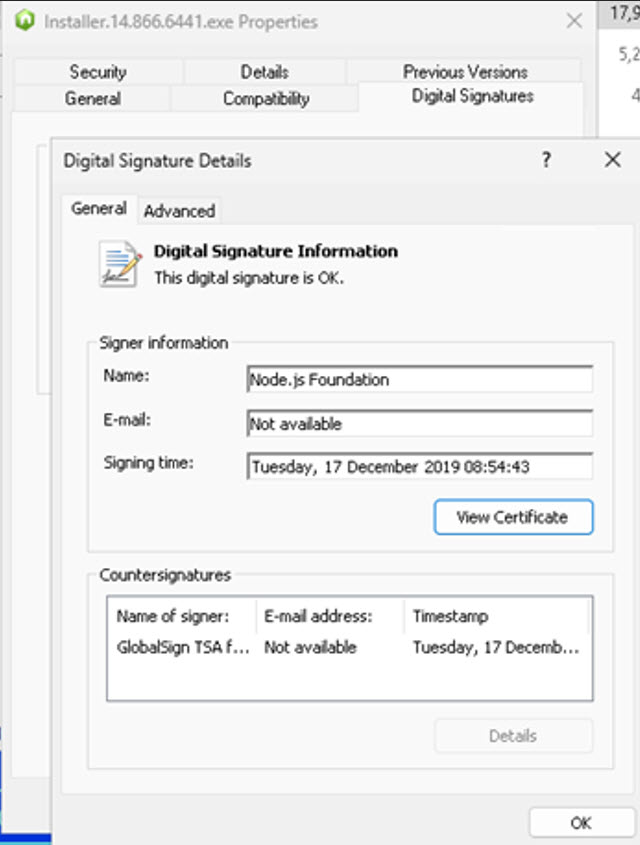Open the General tab in the Properties window
640x845 pixels.
tap(93, 99)
